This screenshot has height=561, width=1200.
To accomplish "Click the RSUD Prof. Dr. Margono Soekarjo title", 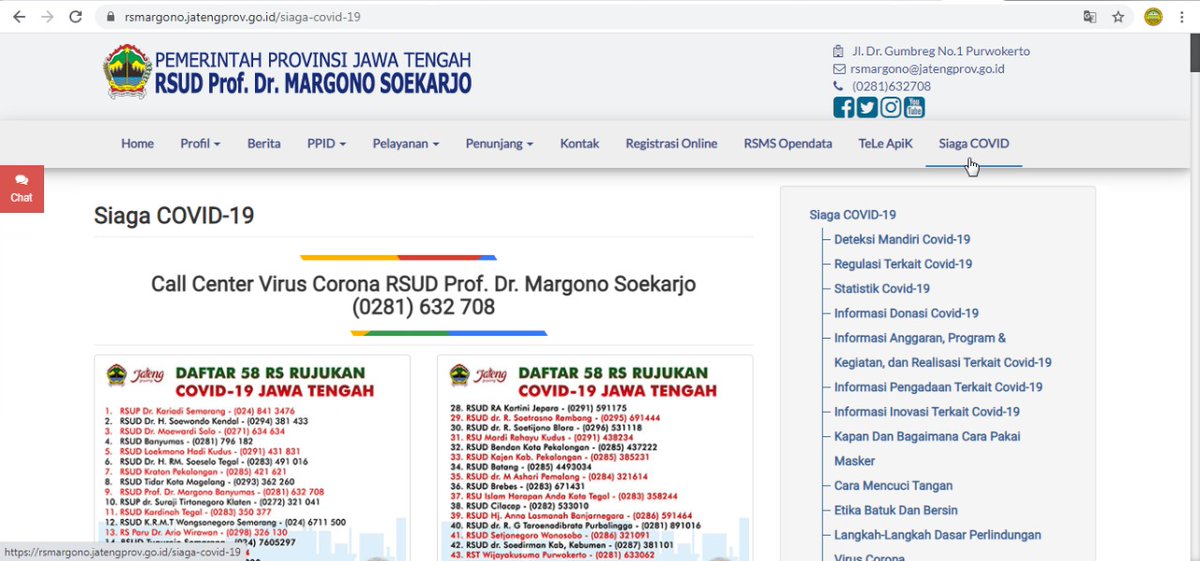I will click(x=313, y=84).
